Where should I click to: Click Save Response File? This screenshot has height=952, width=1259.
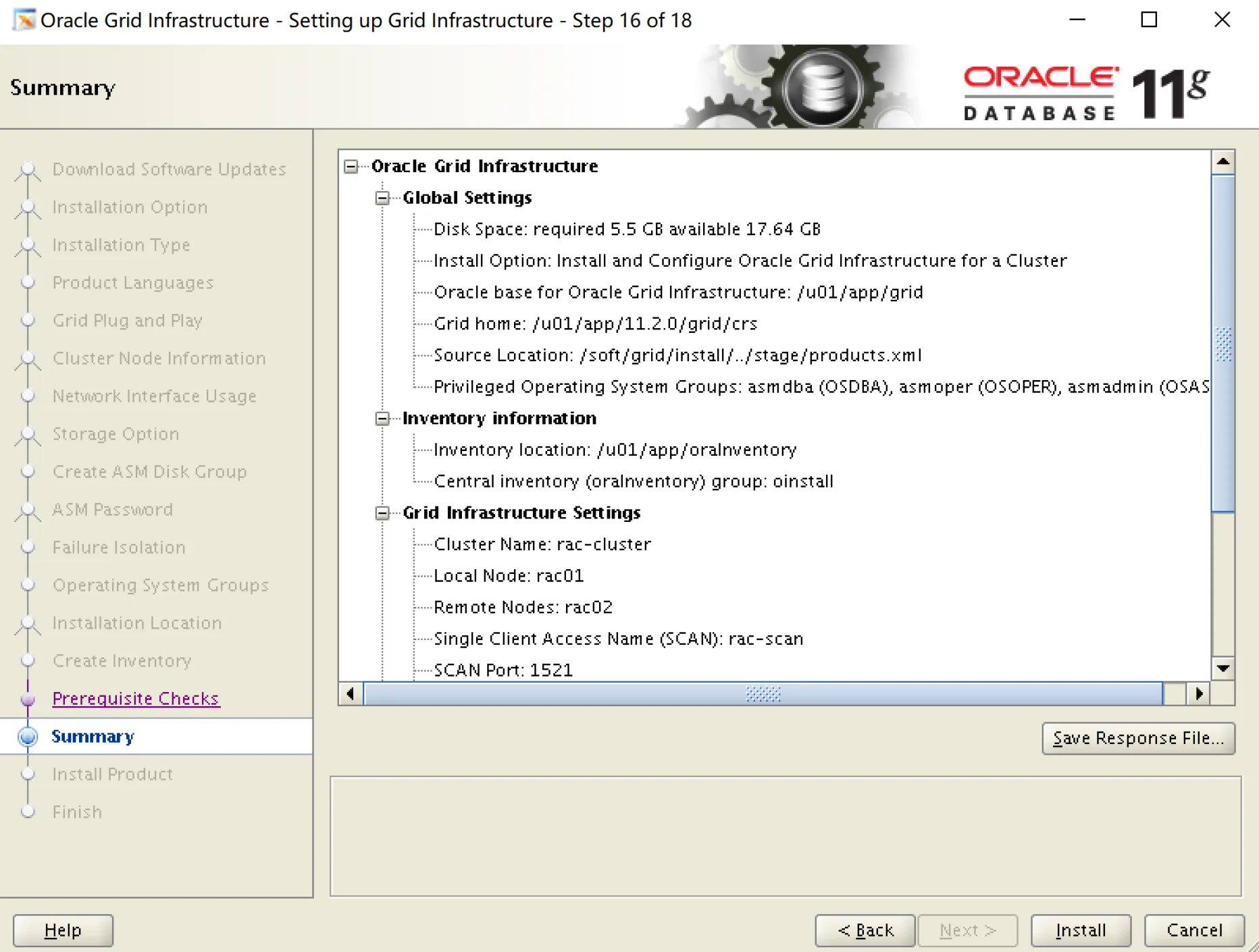(1139, 738)
